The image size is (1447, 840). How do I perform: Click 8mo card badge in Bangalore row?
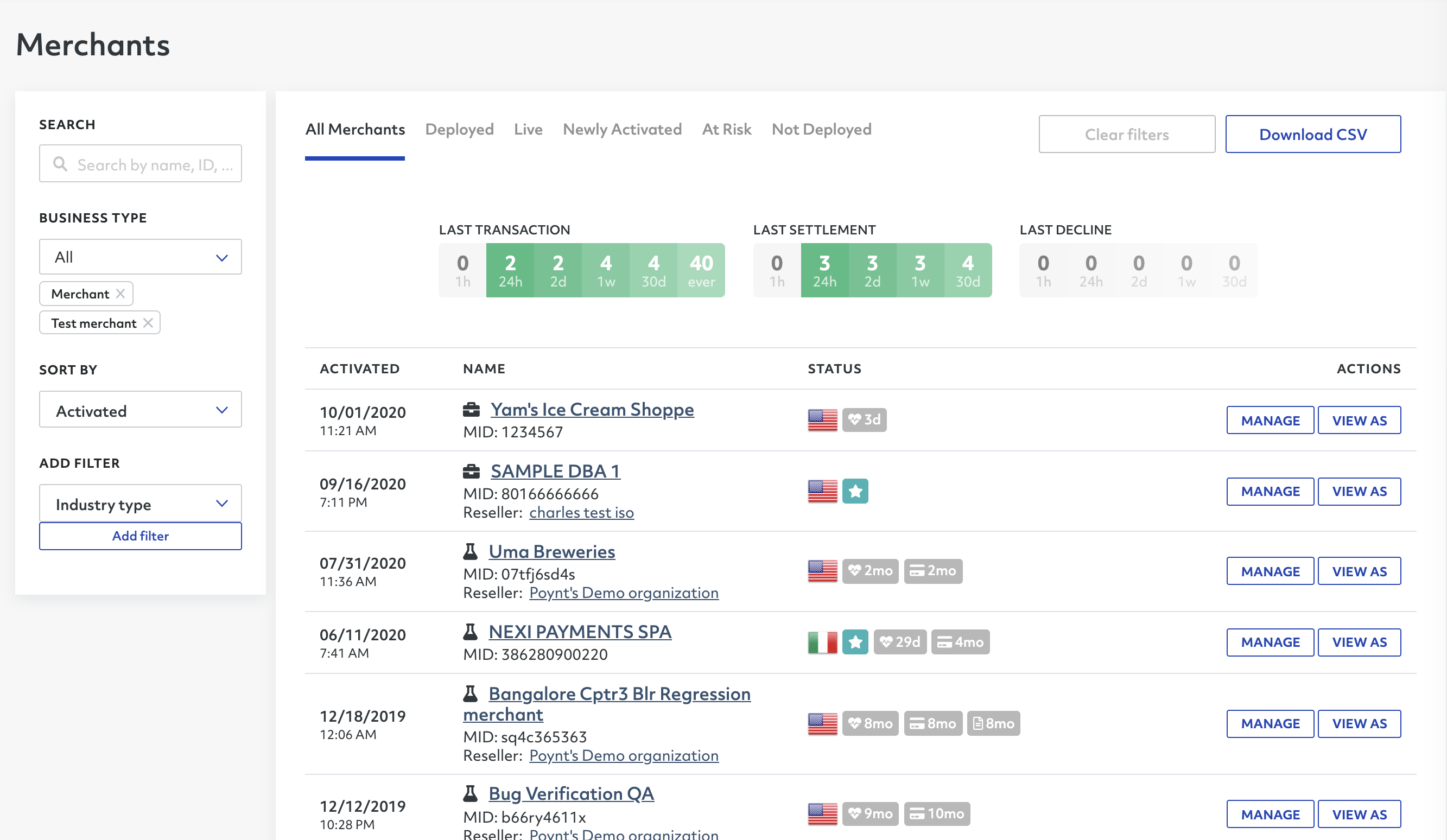[x=933, y=723]
